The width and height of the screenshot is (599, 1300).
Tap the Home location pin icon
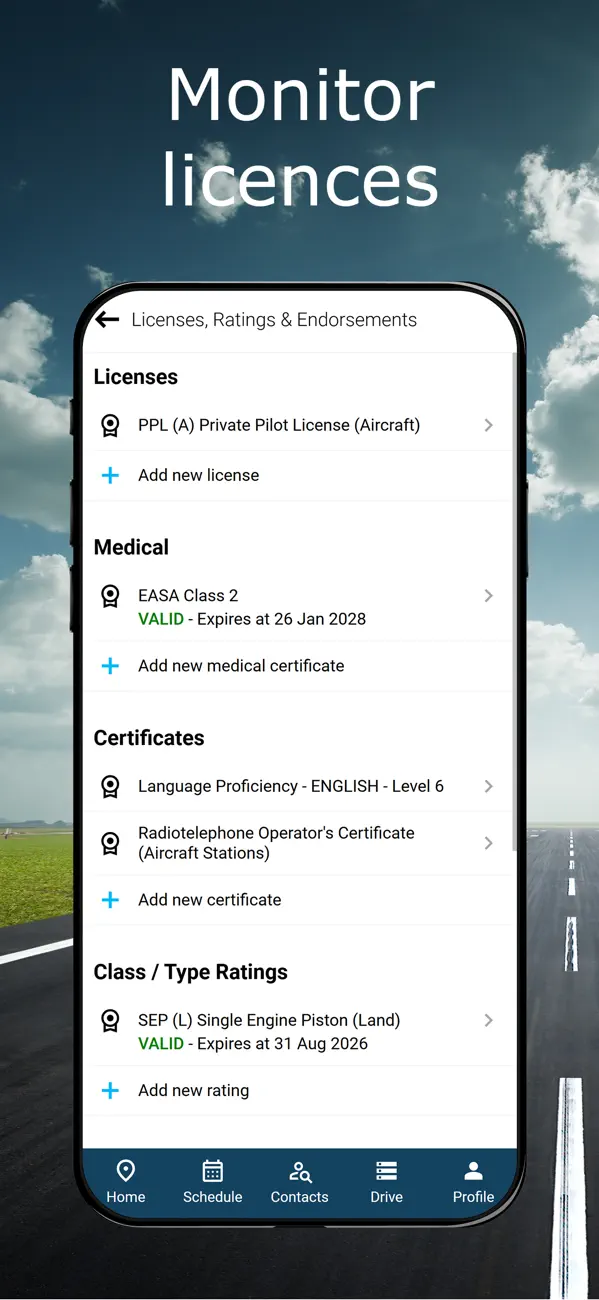point(126,1171)
